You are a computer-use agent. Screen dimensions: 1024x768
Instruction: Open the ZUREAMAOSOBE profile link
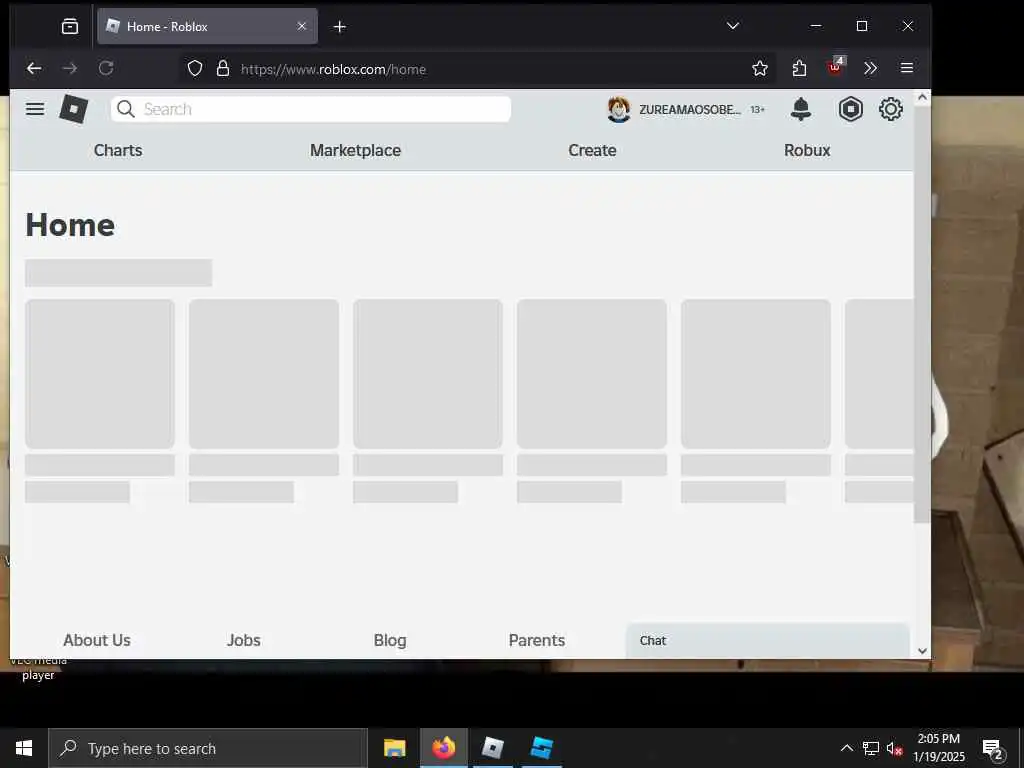690,110
